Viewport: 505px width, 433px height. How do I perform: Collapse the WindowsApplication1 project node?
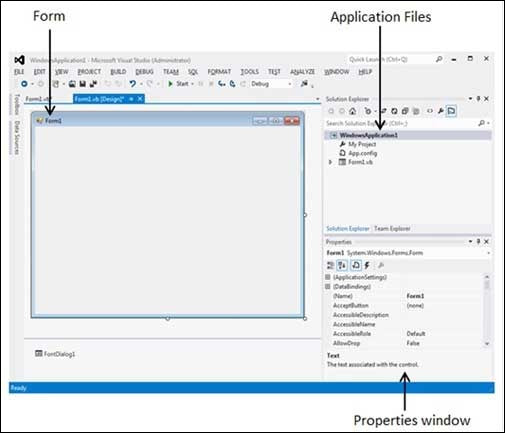[333, 135]
